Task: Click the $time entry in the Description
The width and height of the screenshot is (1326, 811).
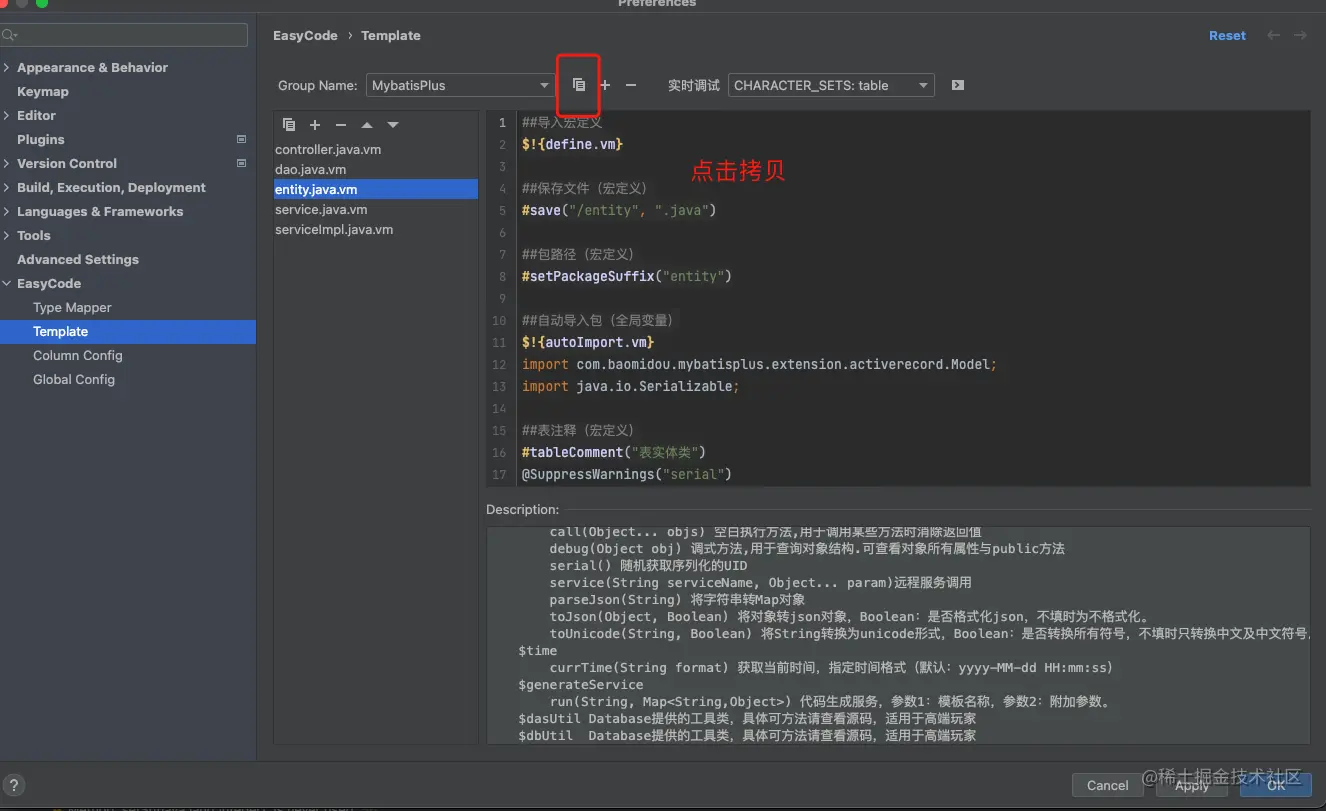Action: [x=538, y=650]
